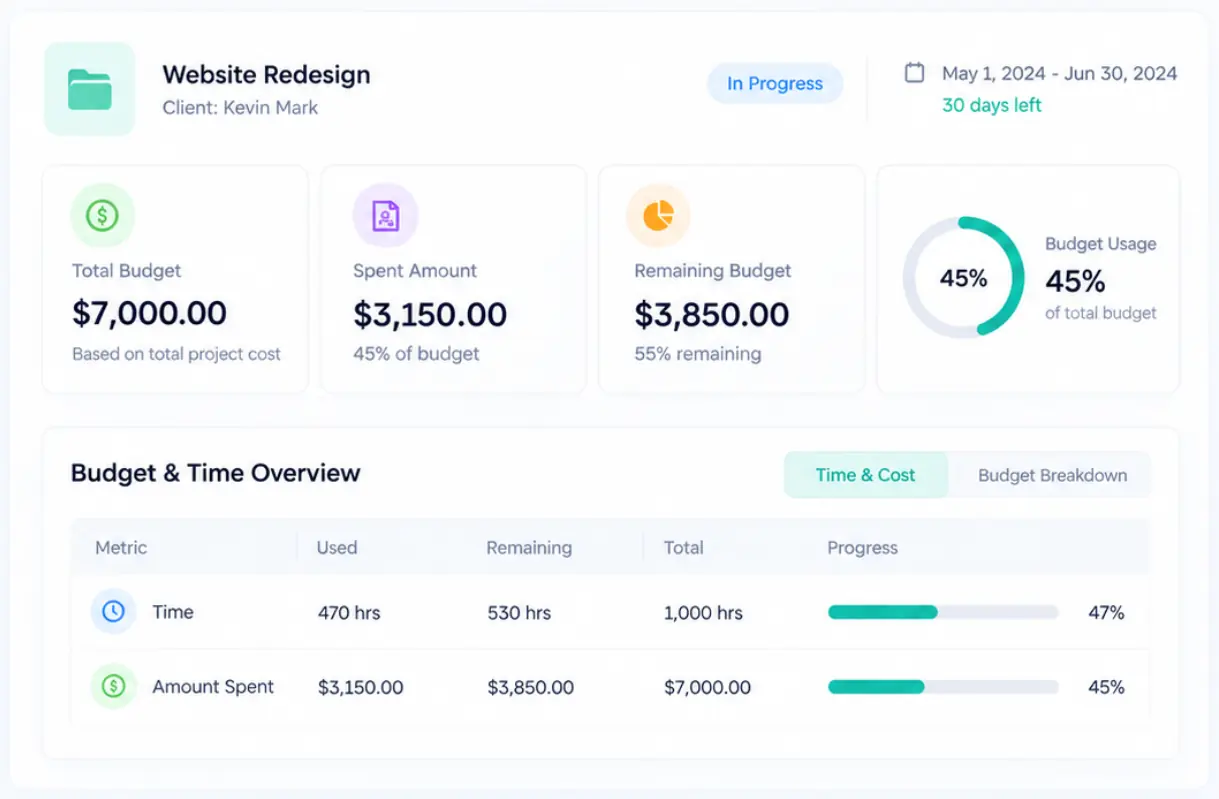Screen dimensions: 1219x799
Task: Click the dollar icon in Amount Spent row
Action: point(114,687)
